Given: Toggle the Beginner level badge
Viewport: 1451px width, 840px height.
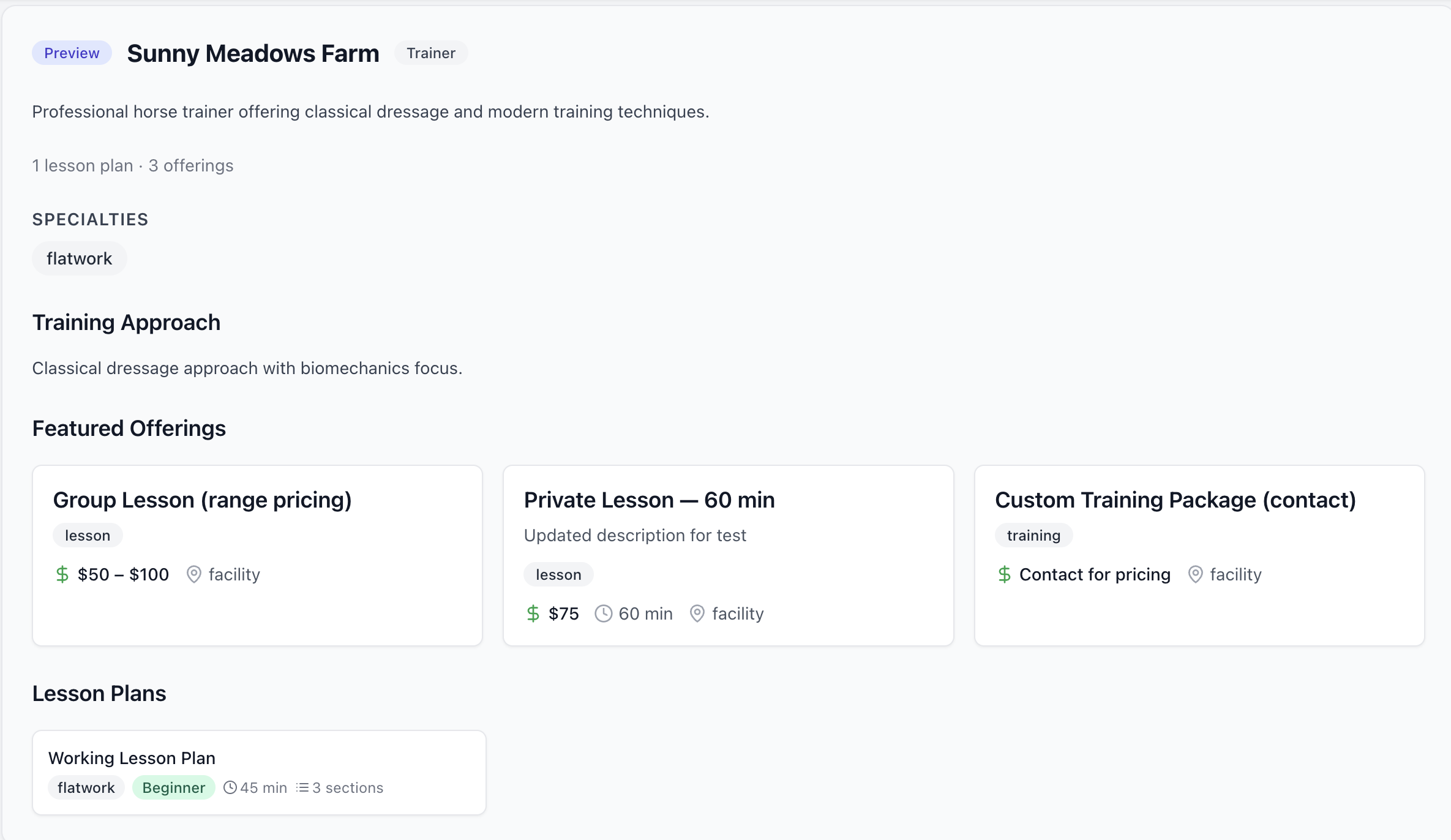Looking at the screenshot, I should [x=173, y=788].
